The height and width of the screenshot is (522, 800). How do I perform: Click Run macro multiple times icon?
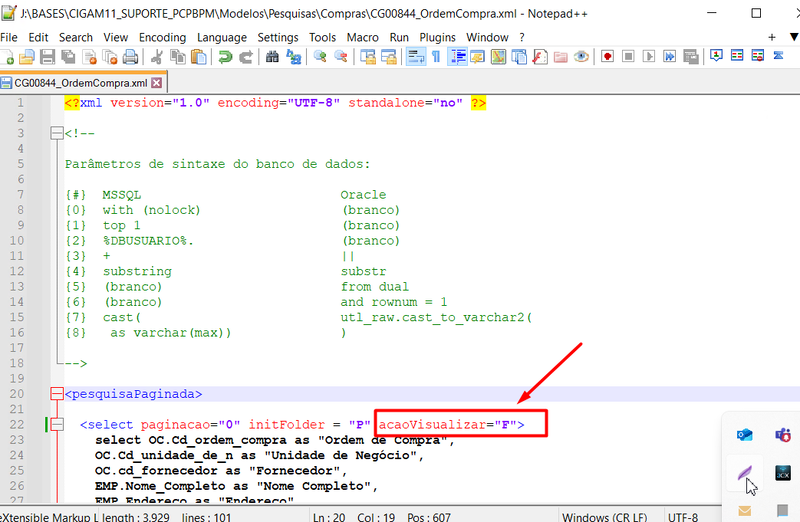pos(669,57)
